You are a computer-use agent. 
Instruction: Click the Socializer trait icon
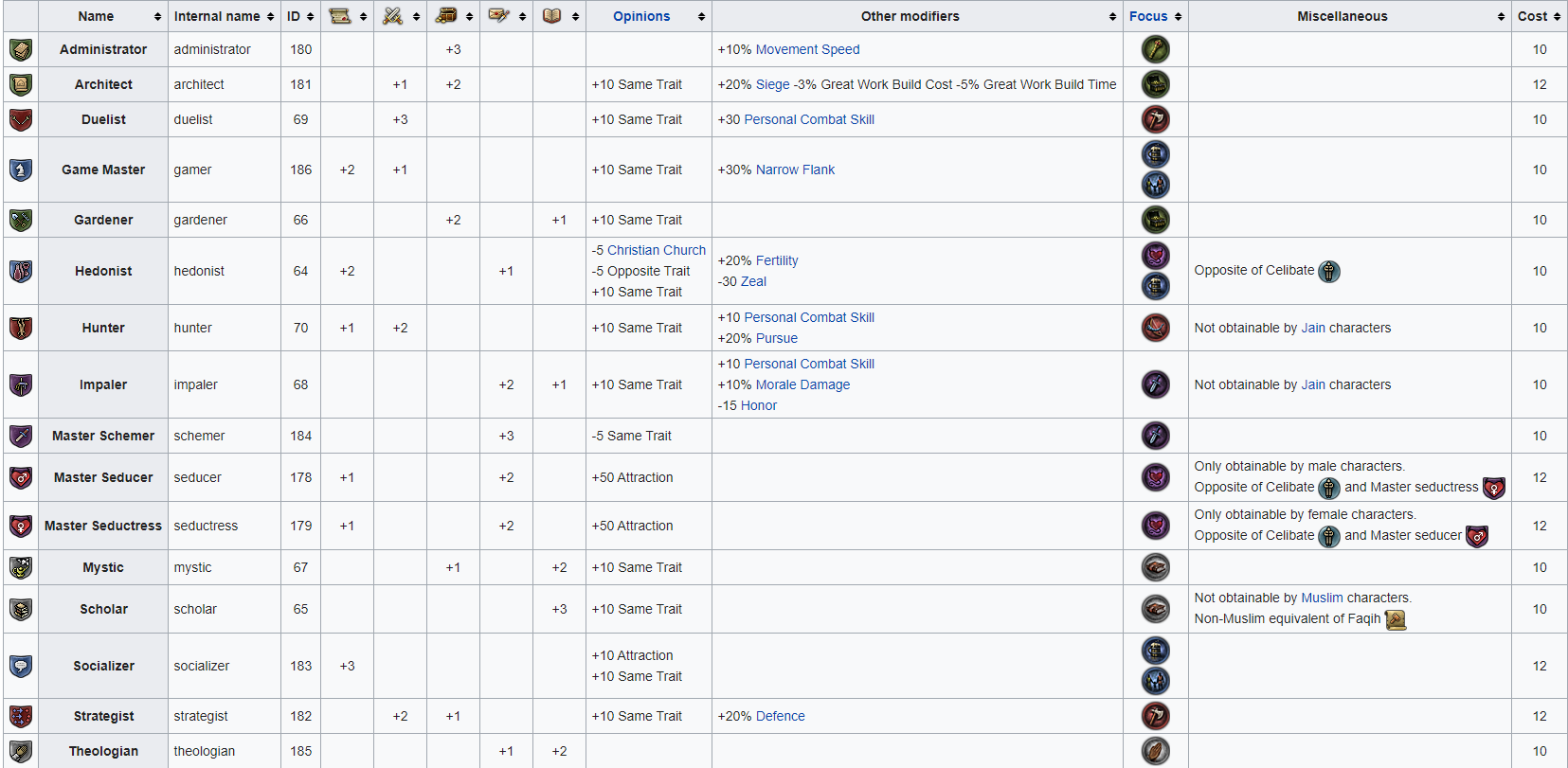21,666
